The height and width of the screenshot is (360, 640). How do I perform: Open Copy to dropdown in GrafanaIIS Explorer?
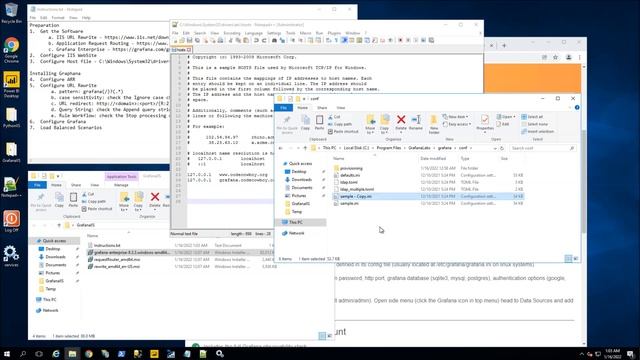(138, 202)
